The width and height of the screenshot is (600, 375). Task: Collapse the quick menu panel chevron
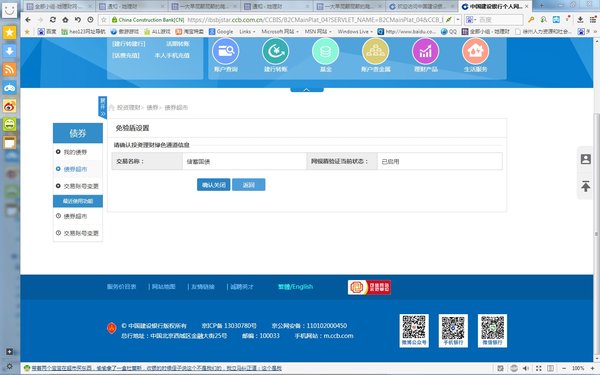[x=307, y=90]
